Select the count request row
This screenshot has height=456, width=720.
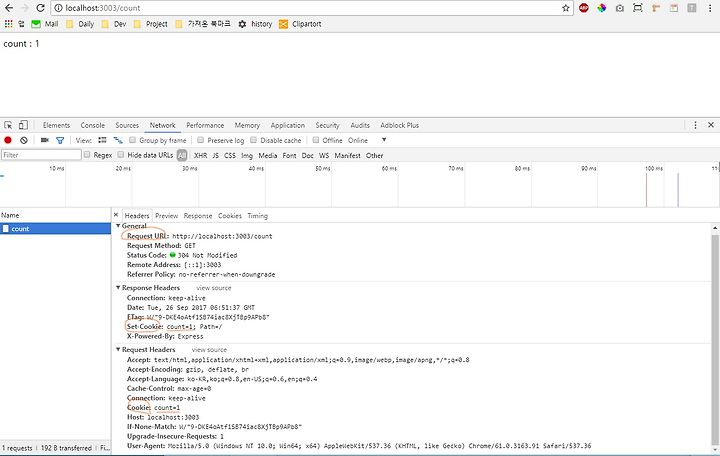pyautogui.click(x=55, y=228)
